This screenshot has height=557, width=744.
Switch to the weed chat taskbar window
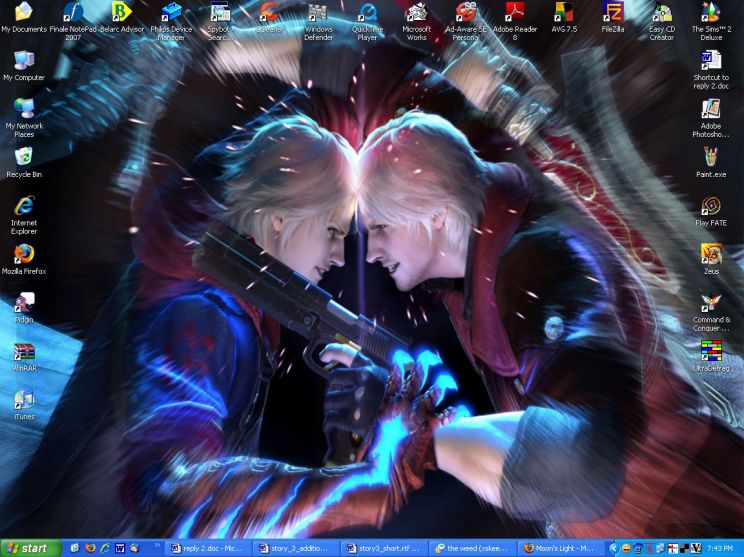tap(472, 548)
